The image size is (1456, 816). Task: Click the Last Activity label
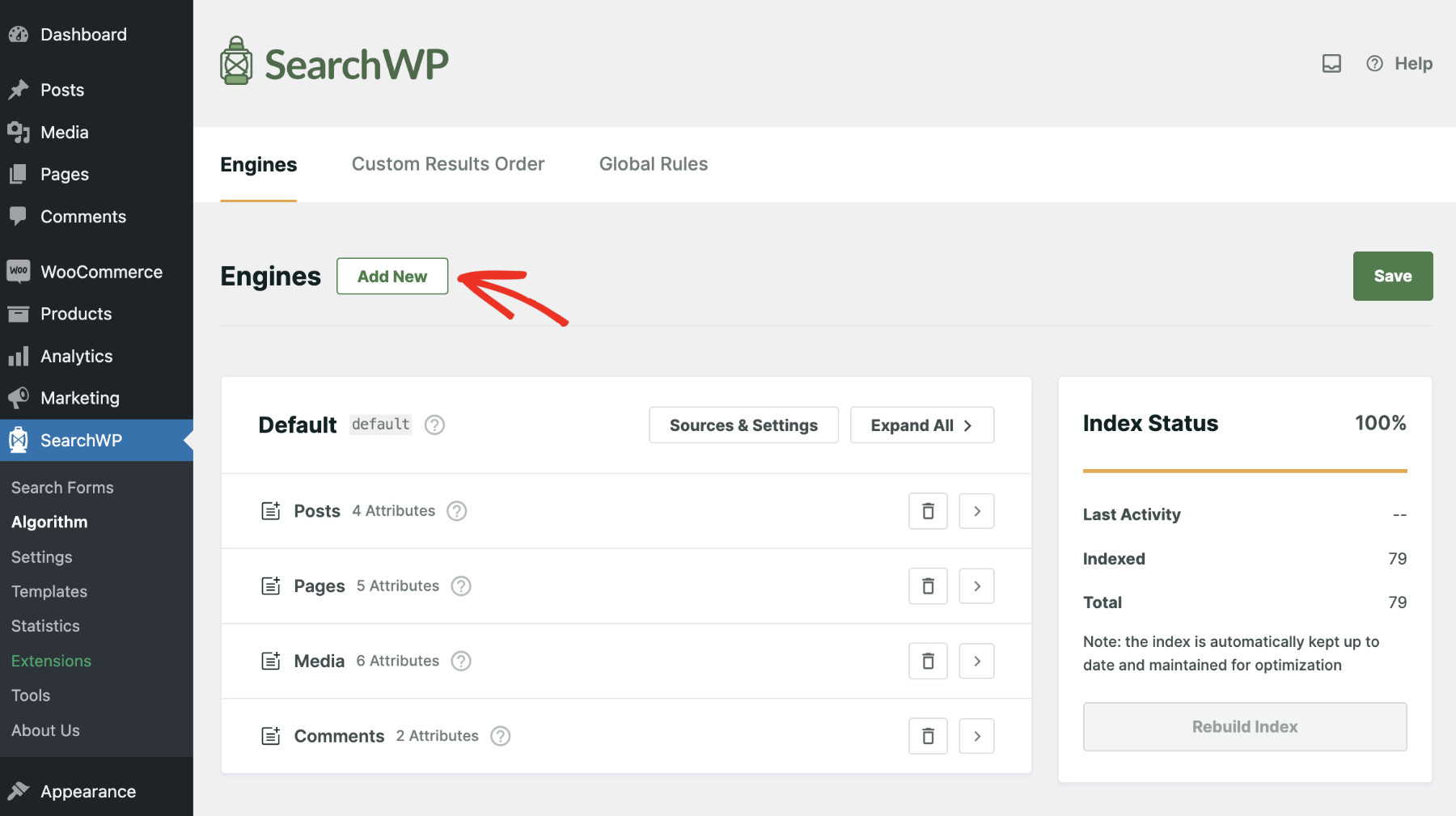click(x=1132, y=515)
